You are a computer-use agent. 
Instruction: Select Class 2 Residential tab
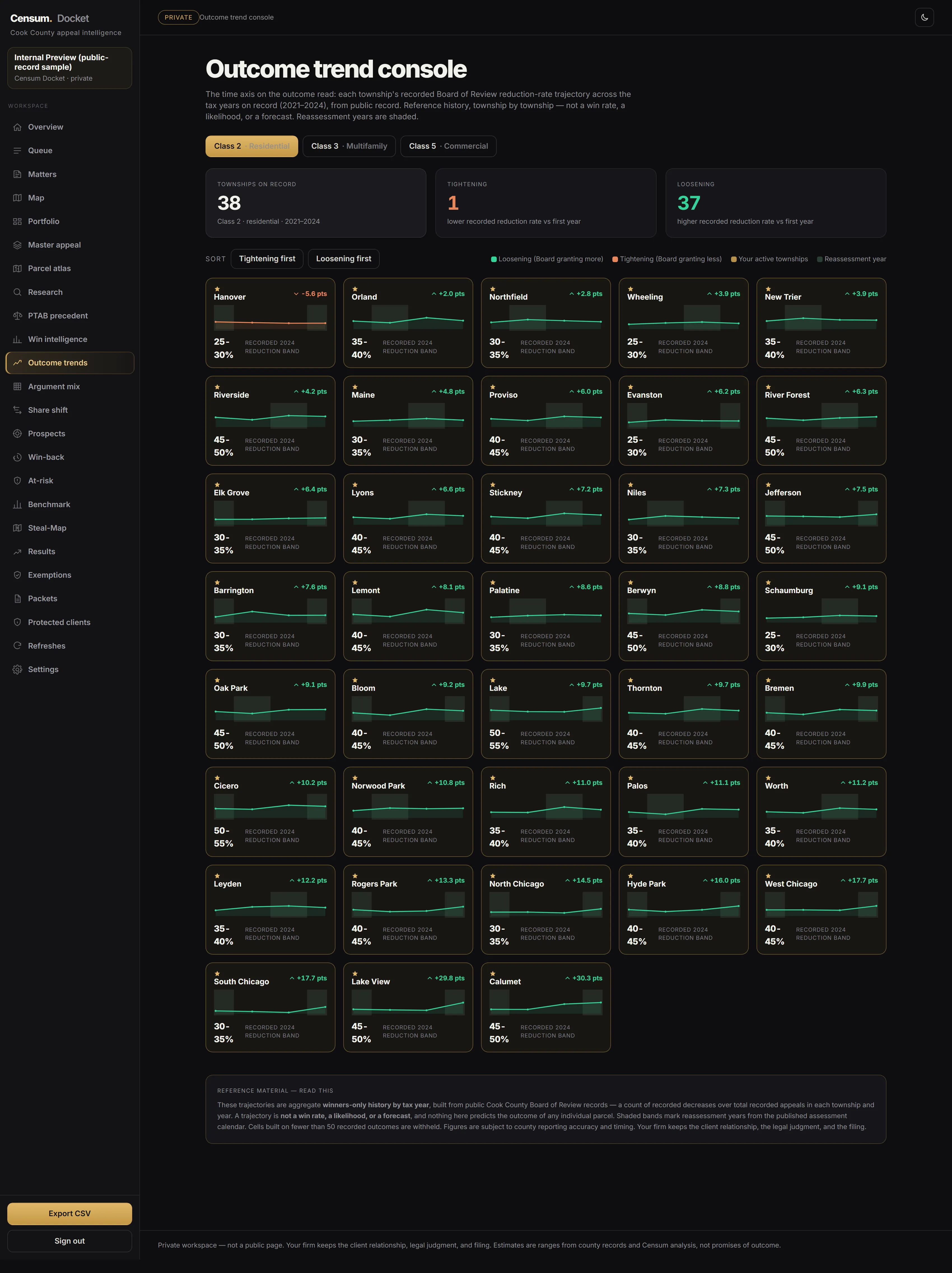coord(251,146)
